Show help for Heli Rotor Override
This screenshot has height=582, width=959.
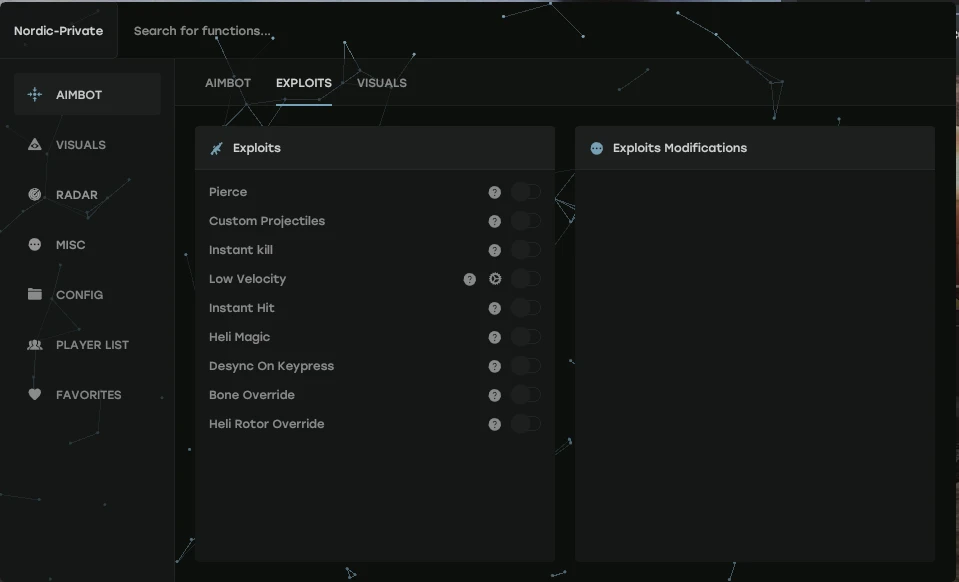click(x=495, y=425)
